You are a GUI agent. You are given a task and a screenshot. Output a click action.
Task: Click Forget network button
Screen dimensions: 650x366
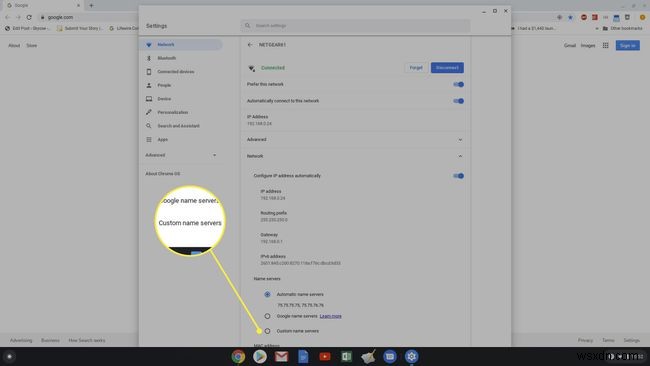[x=416, y=68]
